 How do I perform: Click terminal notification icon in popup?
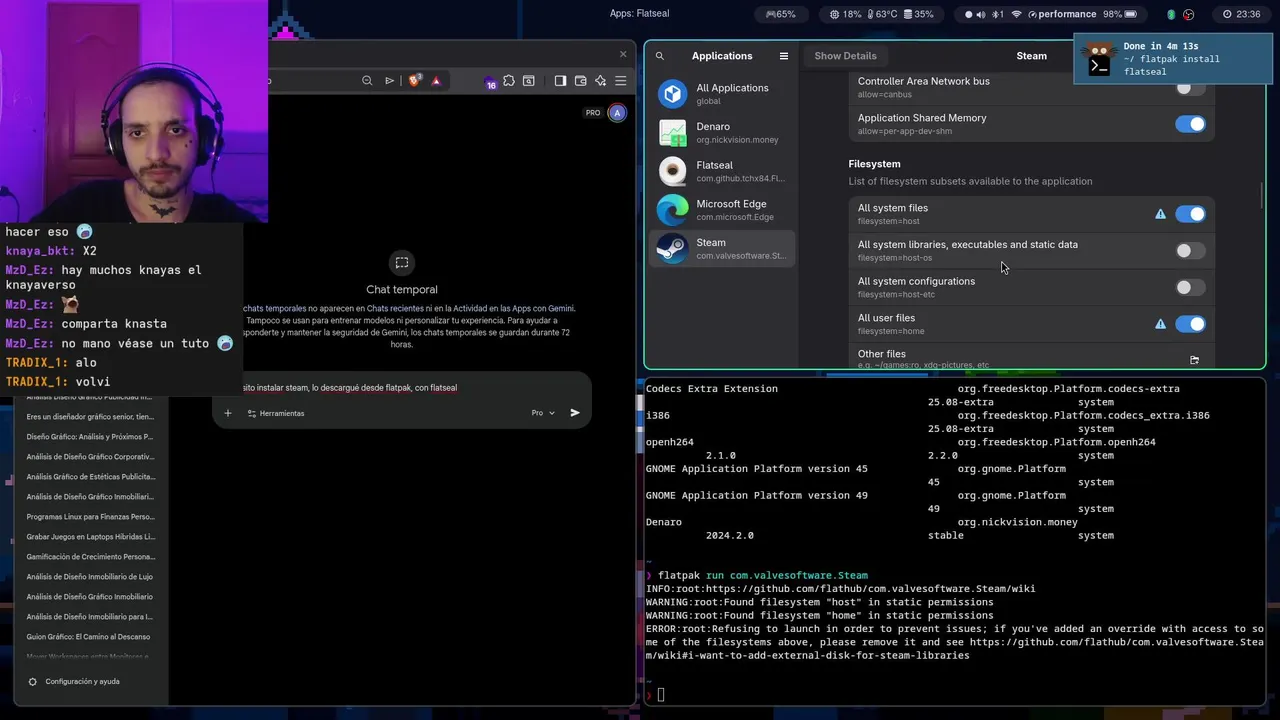[1099, 59]
